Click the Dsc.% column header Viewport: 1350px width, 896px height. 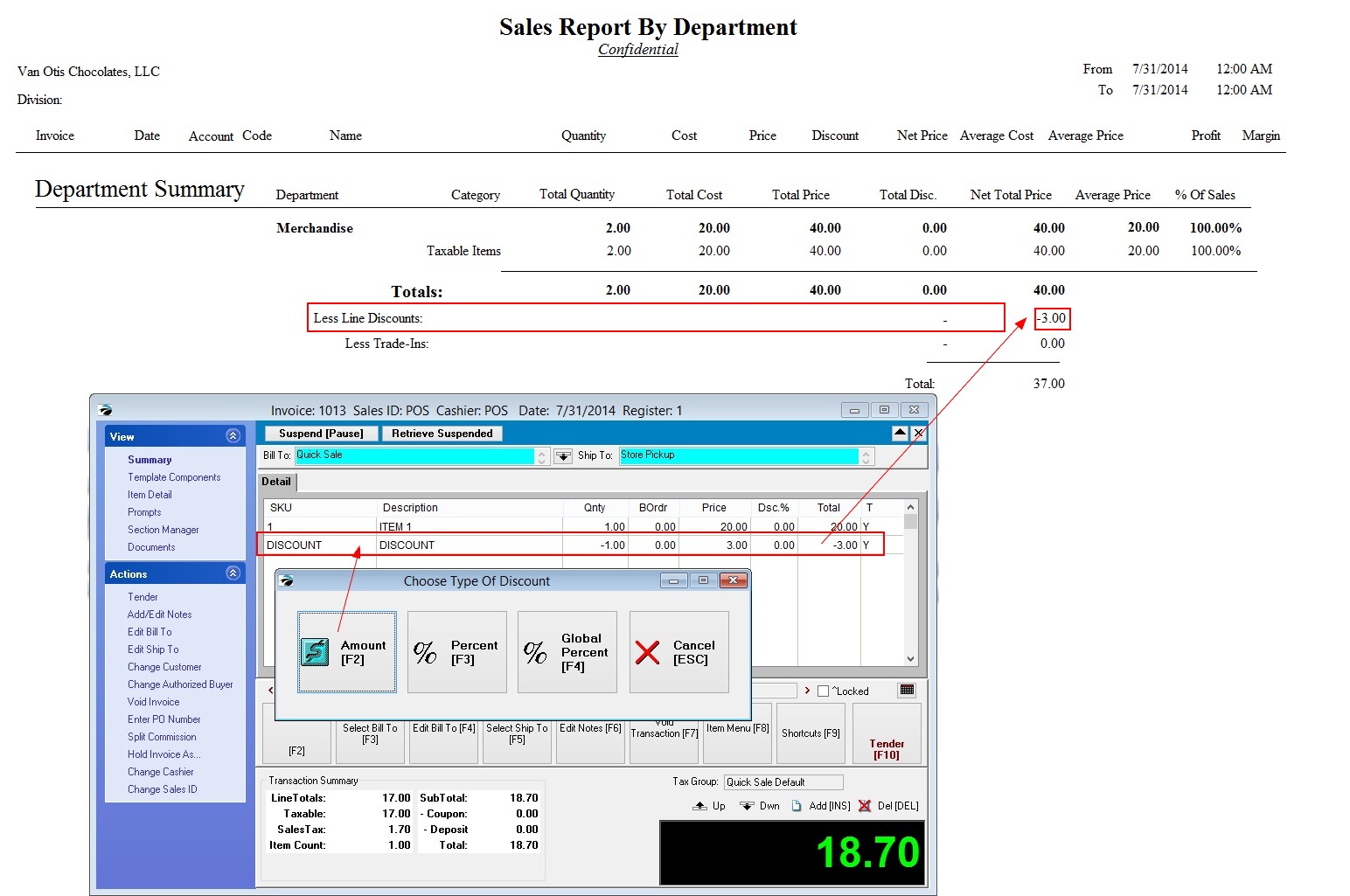coord(774,508)
